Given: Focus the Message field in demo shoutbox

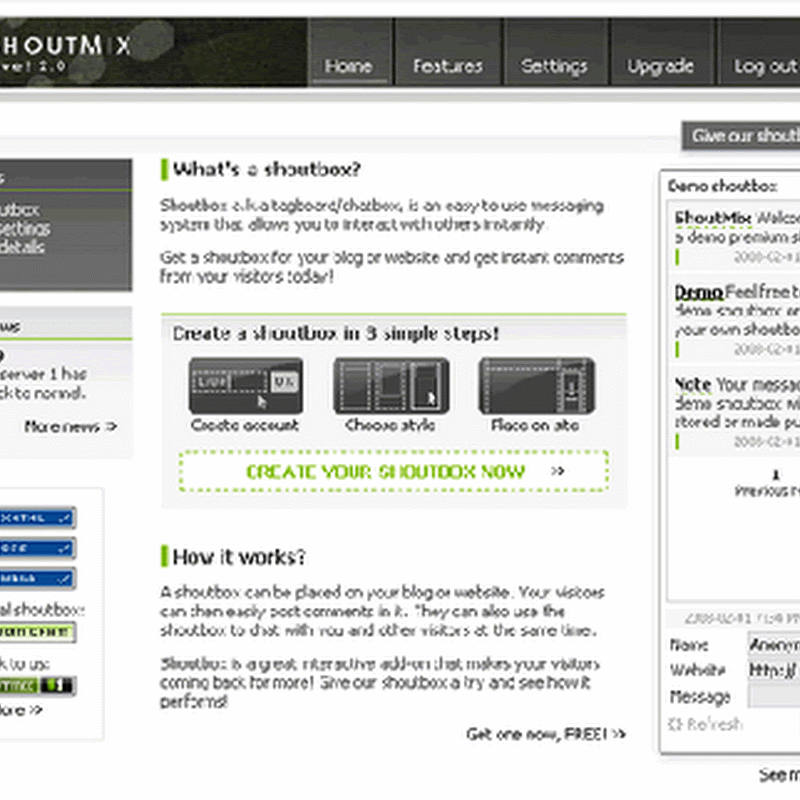Looking at the screenshot, I should tap(773, 696).
